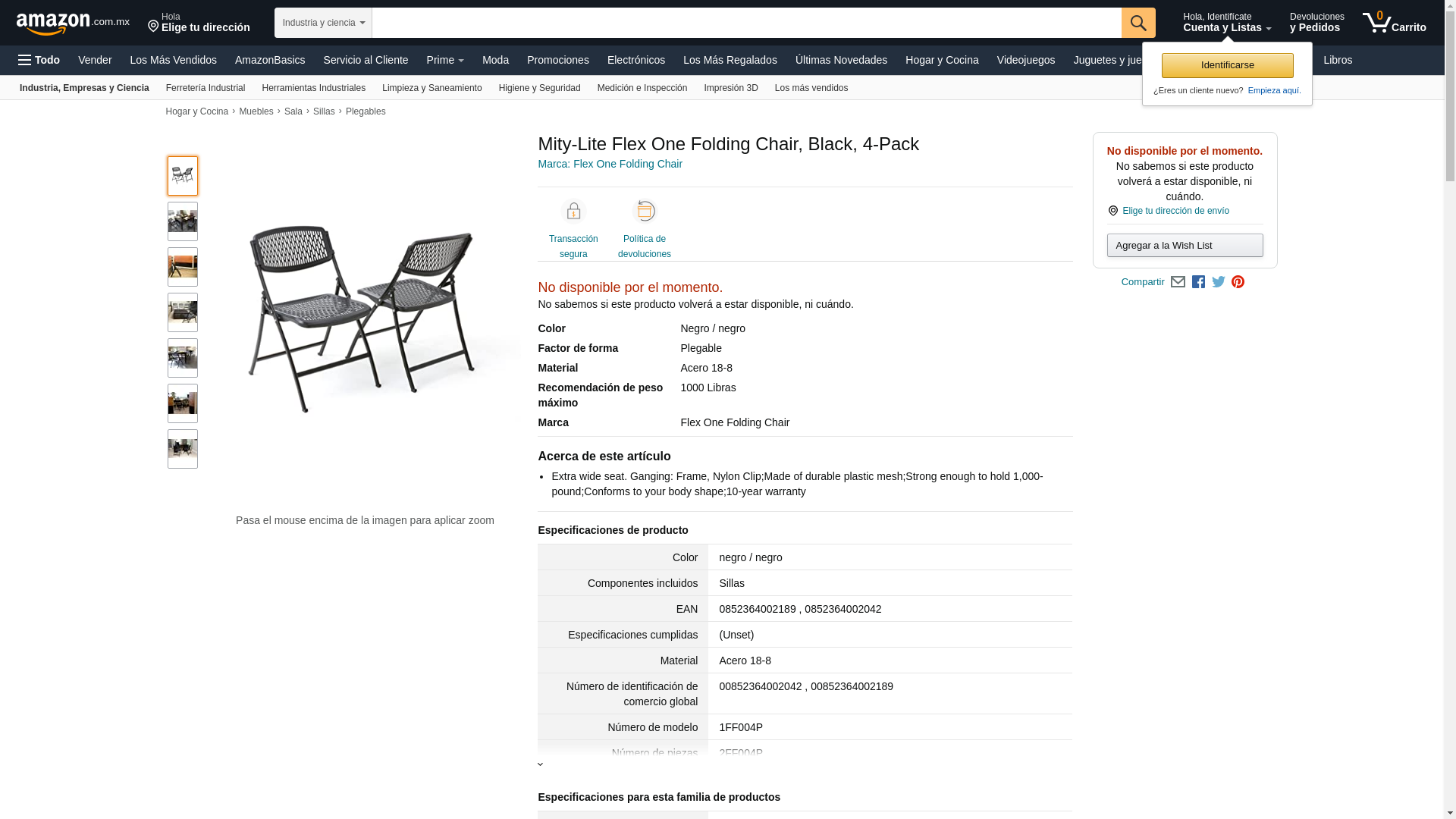Share the product on Pinterest
Screen dimensions: 1456x819
click(1238, 282)
